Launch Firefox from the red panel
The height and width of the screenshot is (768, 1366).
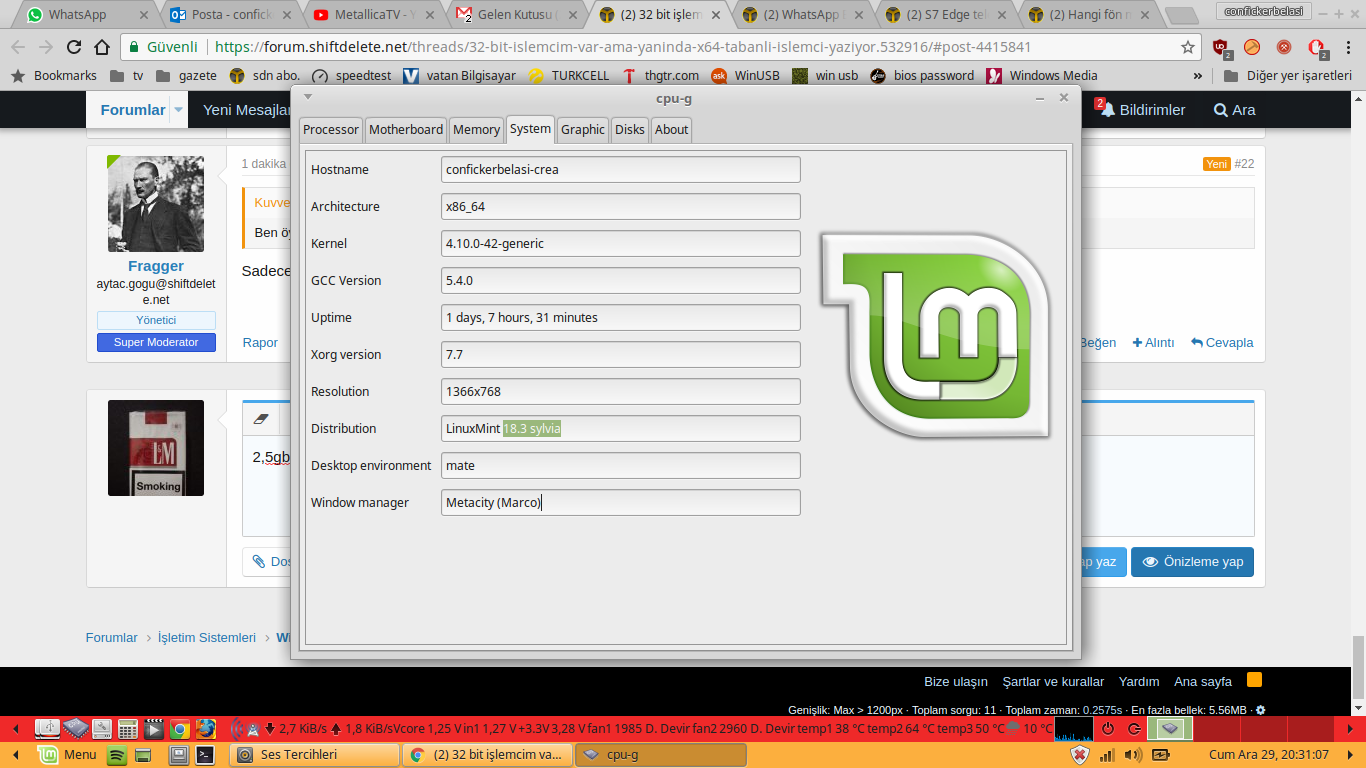coord(205,729)
